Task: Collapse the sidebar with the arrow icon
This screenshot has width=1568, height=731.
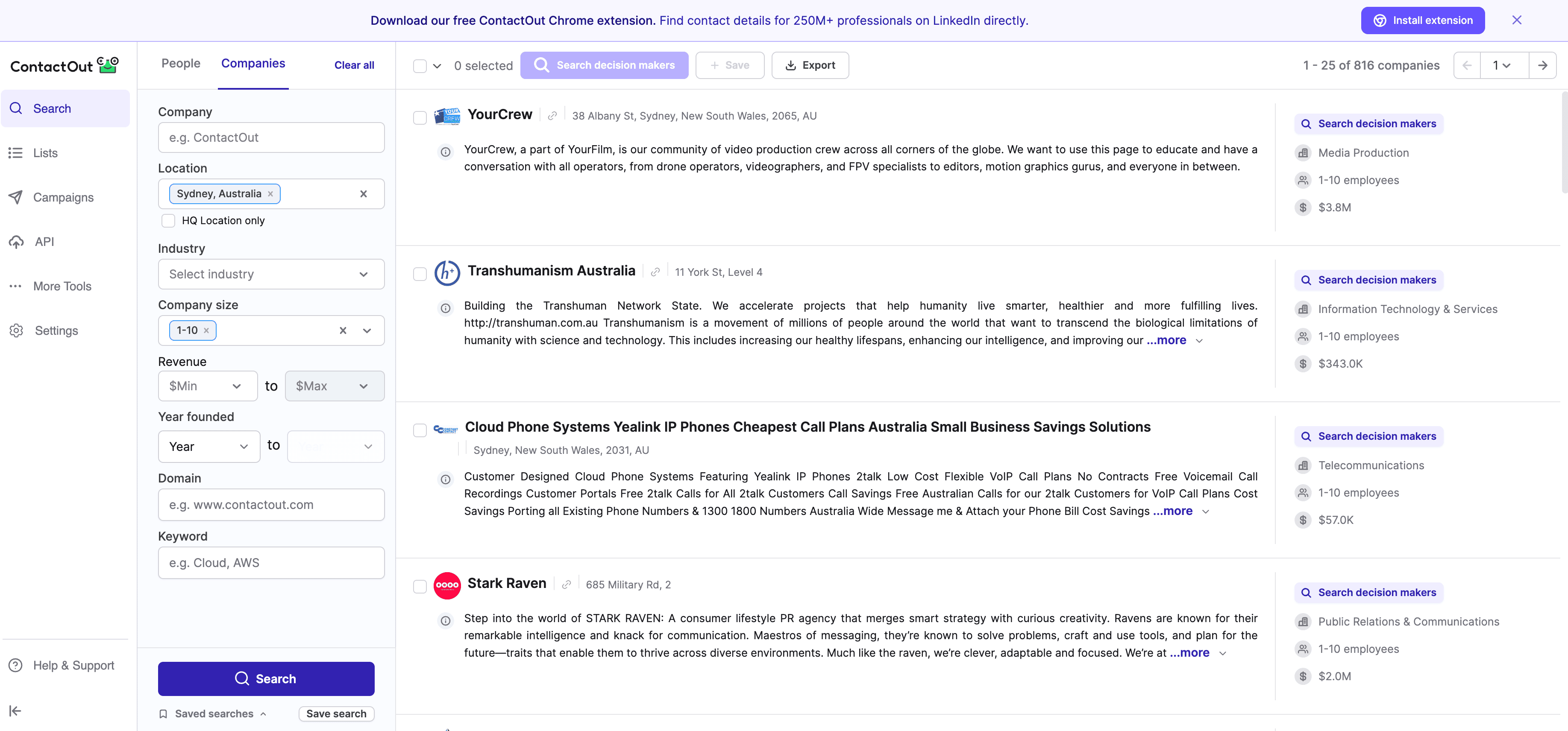Action: pos(15,711)
